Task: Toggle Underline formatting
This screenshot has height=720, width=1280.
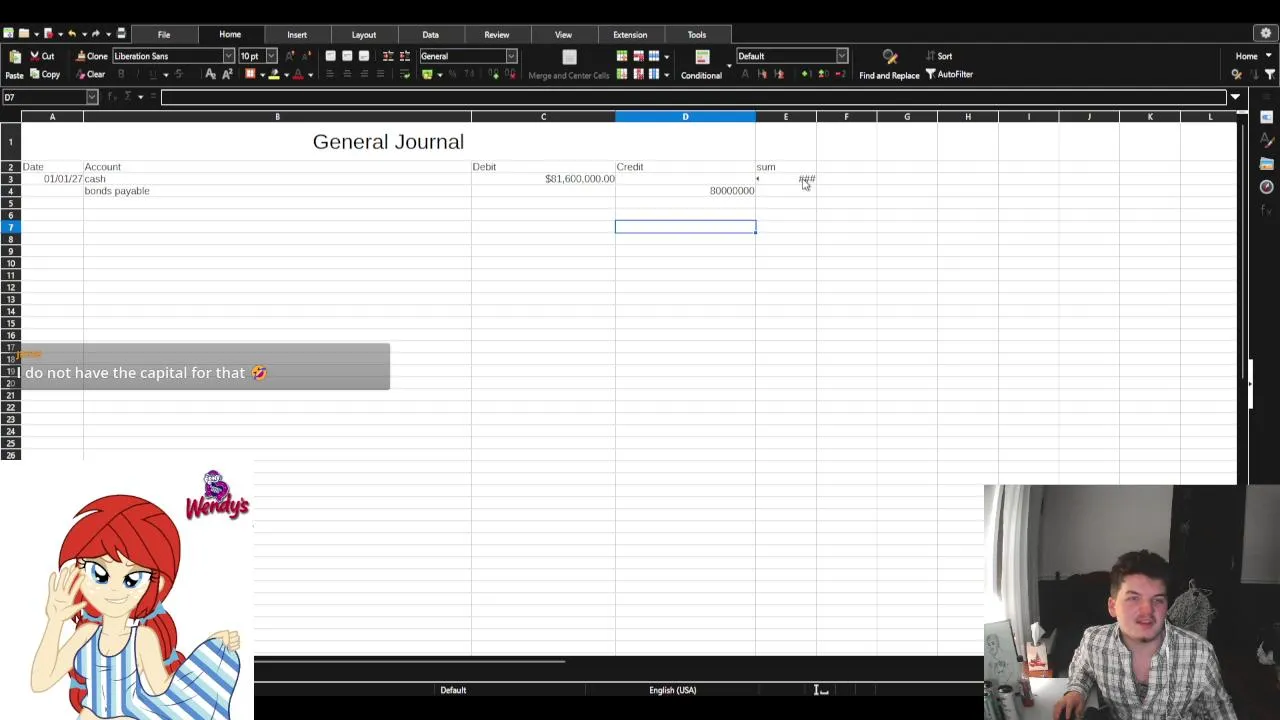Action: click(x=152, y=74)
